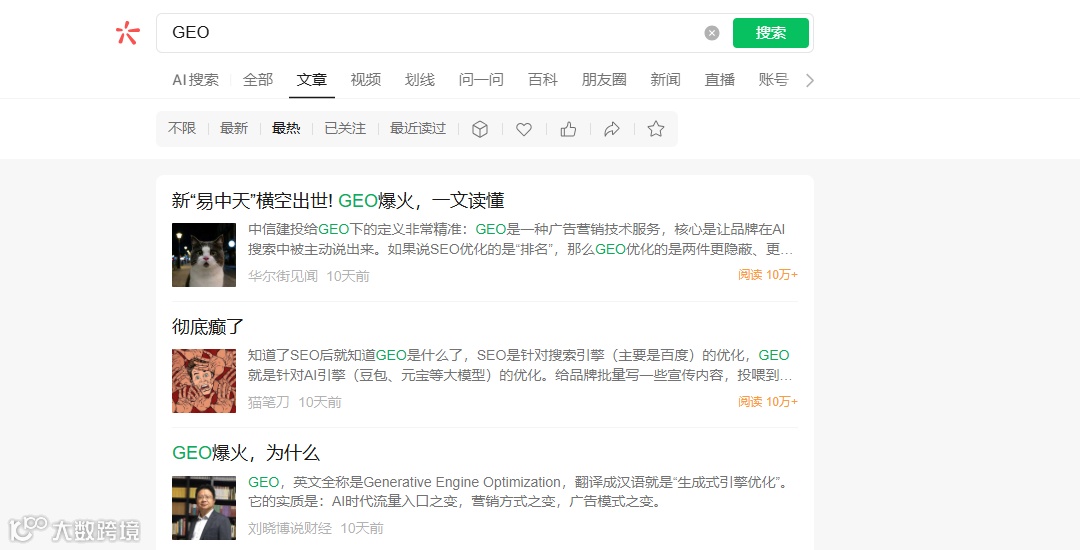Switch to the 账号 tab
The height and width of the screenshot is (550, 1080).
pos(773,80)
